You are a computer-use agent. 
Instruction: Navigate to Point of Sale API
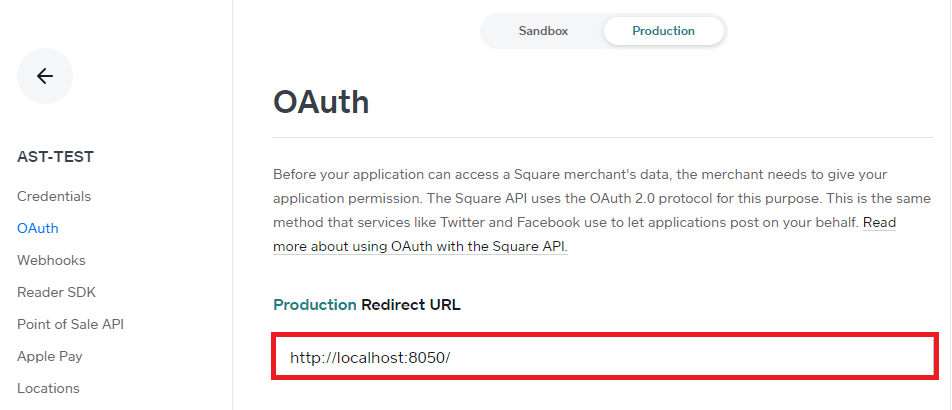pyautogui.click(x=70, y=324)
